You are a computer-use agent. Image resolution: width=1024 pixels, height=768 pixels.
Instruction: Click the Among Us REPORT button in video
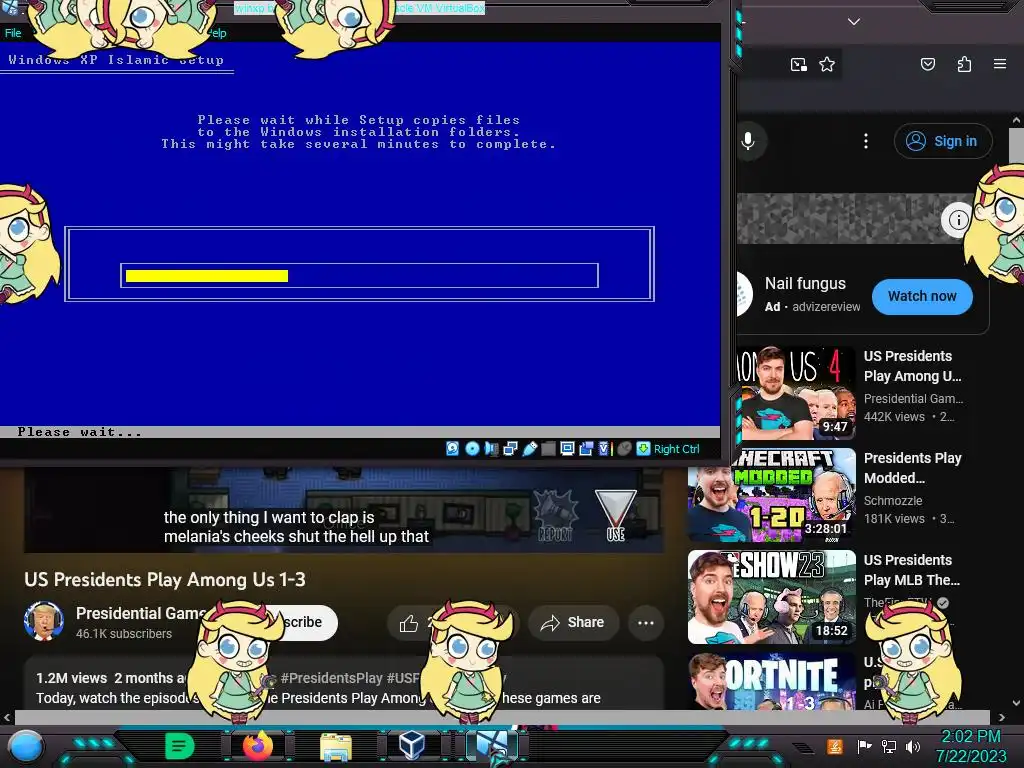(555, 516)
